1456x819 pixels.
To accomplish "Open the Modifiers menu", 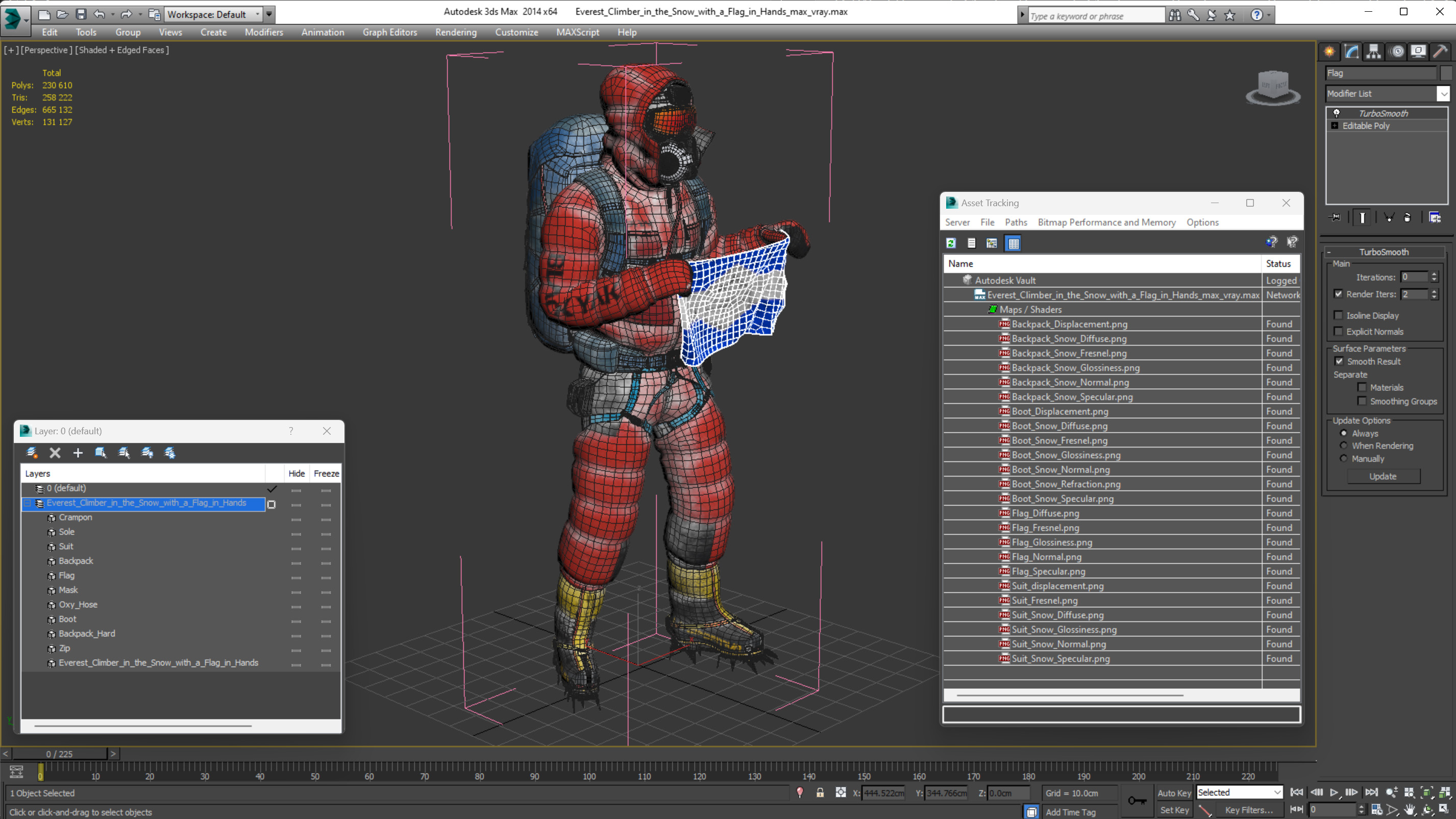I will (x=264, y=32).
